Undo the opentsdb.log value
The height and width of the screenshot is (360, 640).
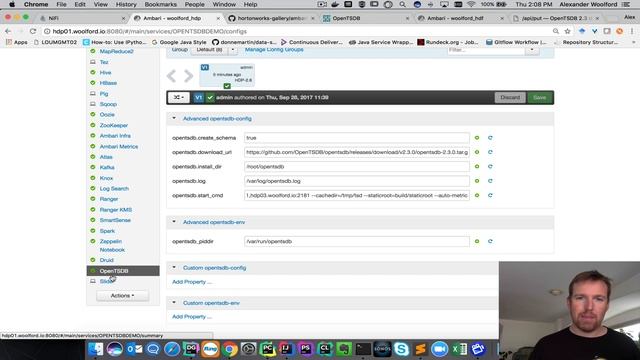[490, 181]
